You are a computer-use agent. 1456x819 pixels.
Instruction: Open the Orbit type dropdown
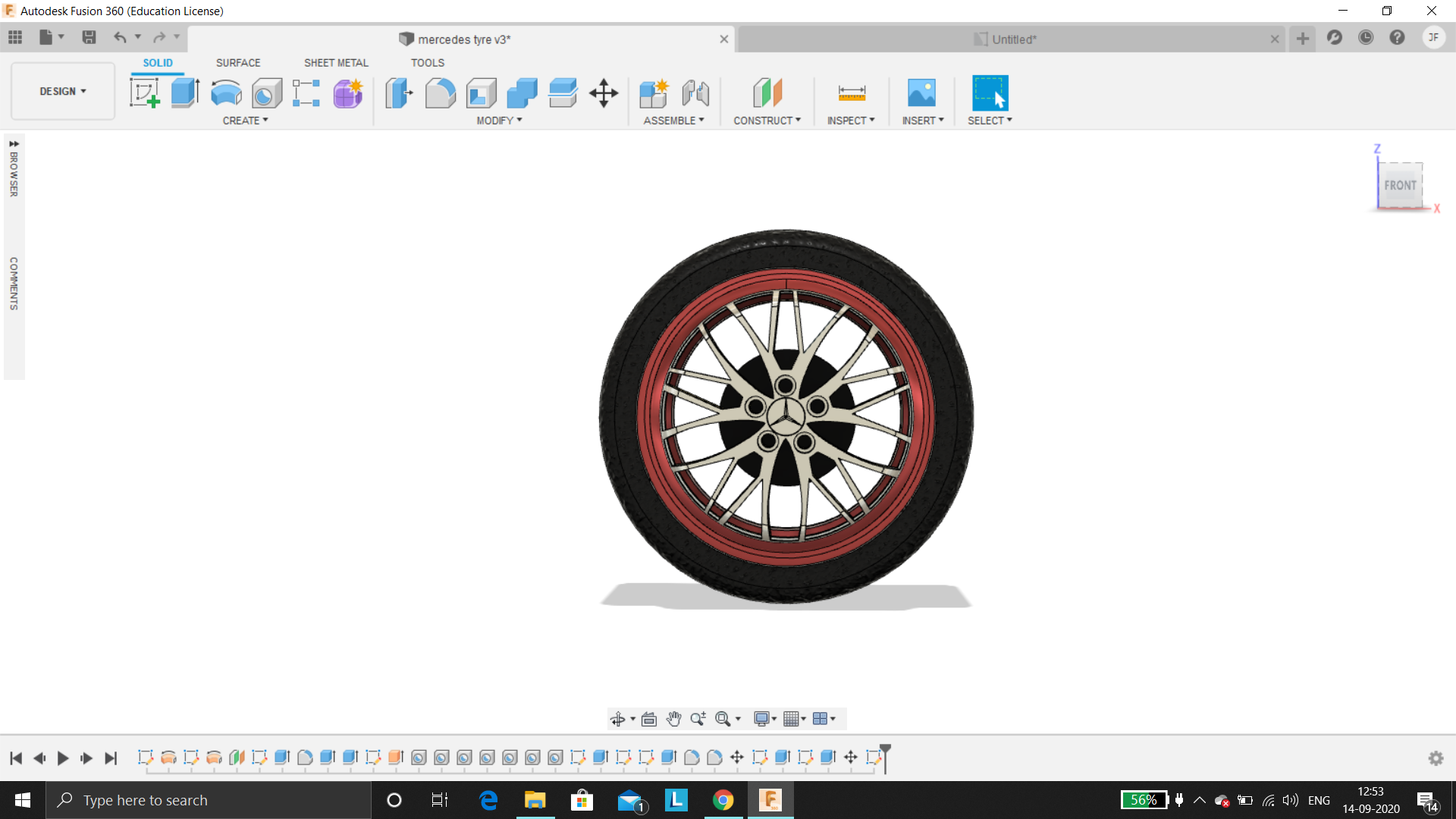click(632, 719)
